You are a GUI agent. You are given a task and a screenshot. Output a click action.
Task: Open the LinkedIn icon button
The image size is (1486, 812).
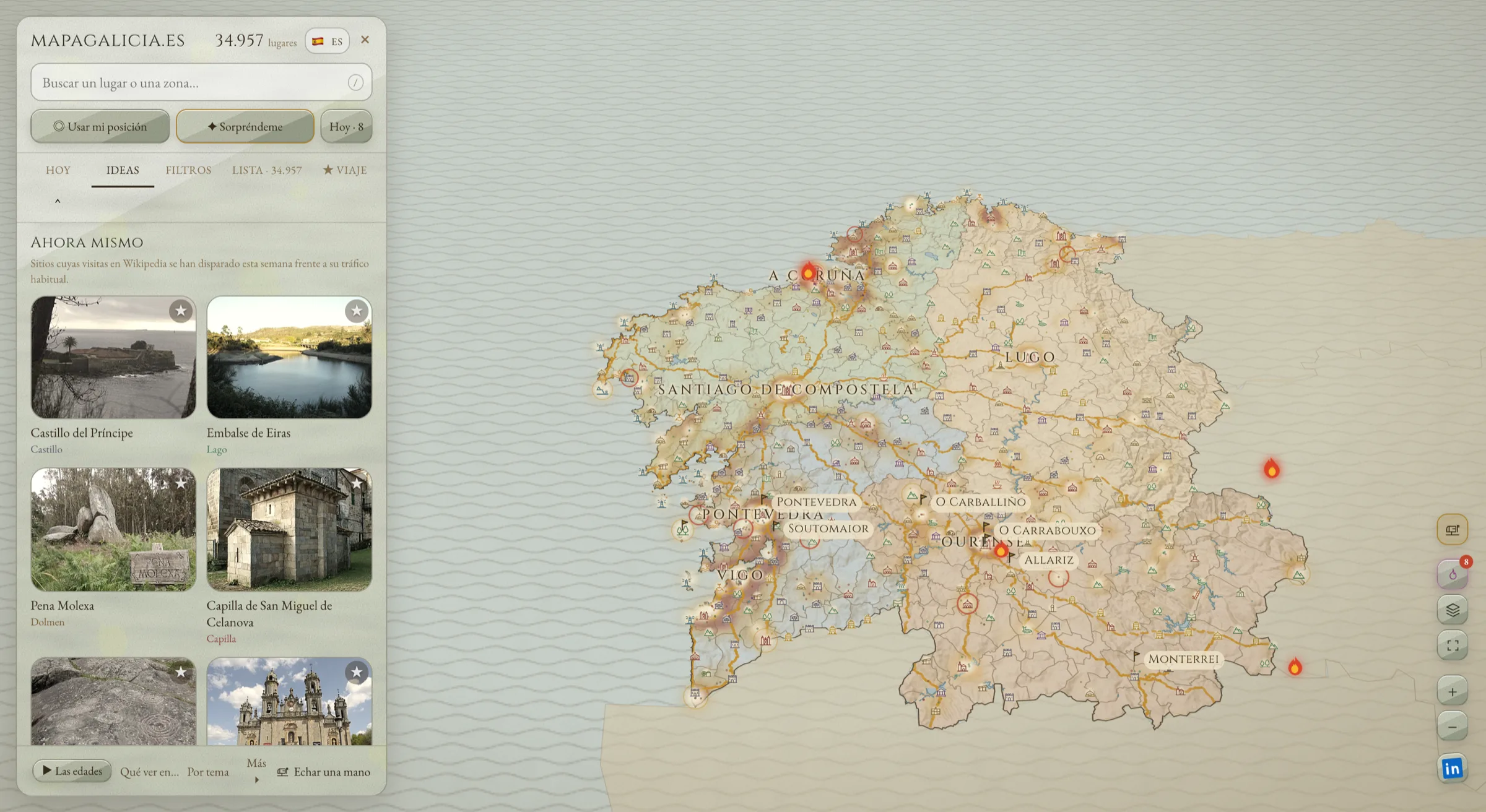tap(1452, 769)
